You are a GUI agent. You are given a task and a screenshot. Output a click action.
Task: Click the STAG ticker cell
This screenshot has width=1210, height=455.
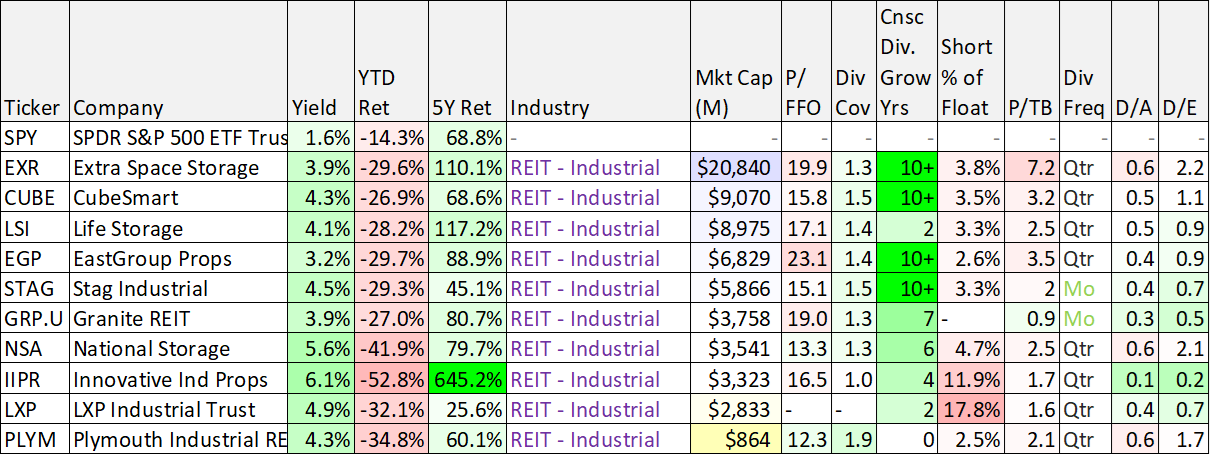click(x=35, y=288)
